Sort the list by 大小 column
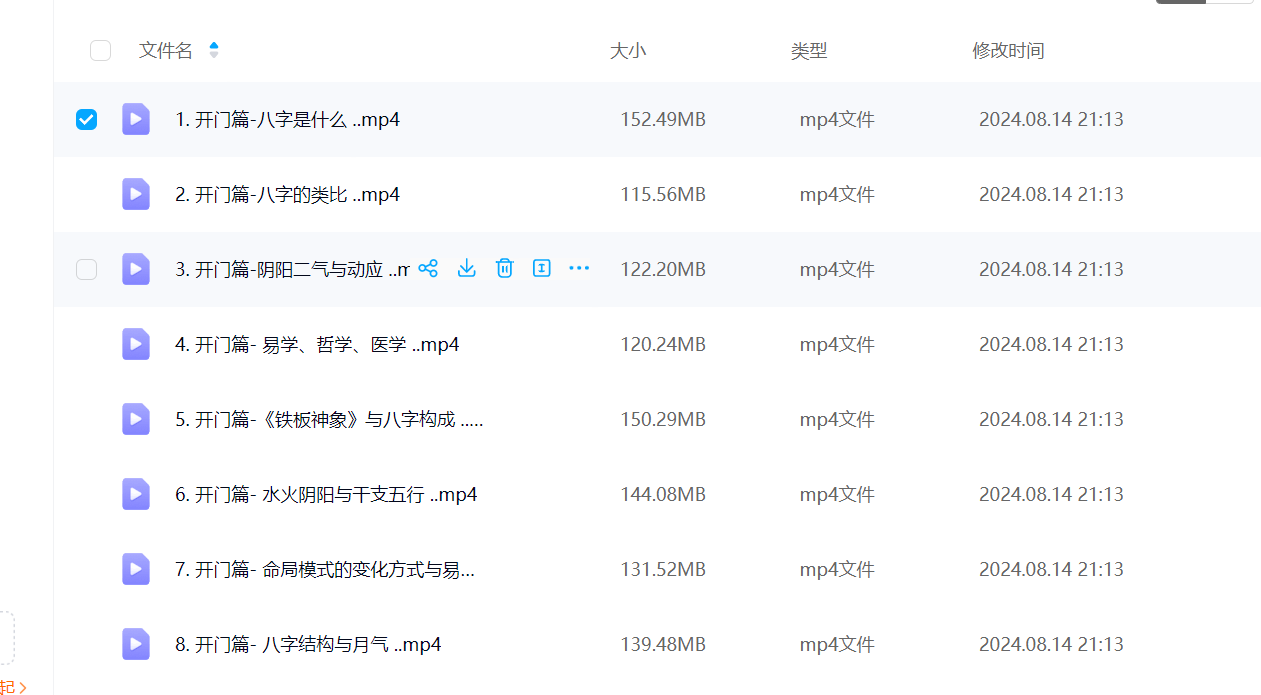 (x=627, y=51)
